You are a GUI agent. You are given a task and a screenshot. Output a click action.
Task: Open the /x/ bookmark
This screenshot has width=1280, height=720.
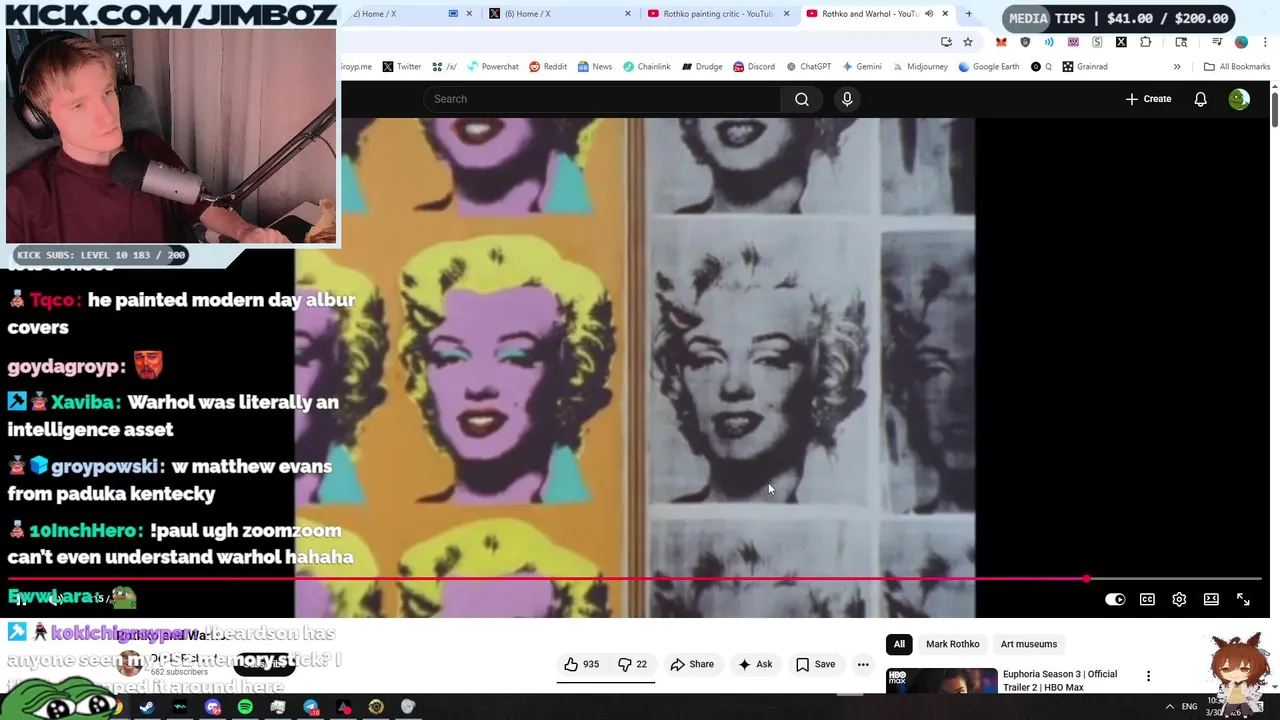coord(444,67)
